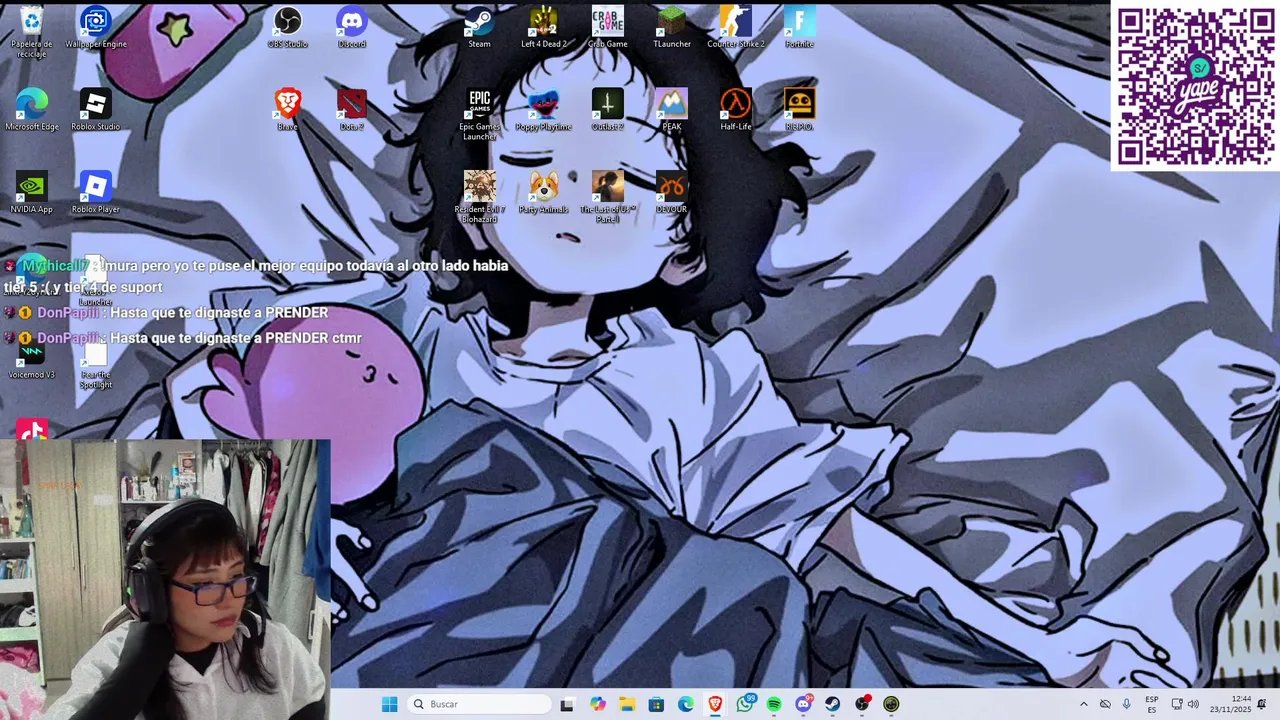This screenshot has width=1280, height=720.
Task: Click the Yape QR code image
Action: [x=1196, y=86]
